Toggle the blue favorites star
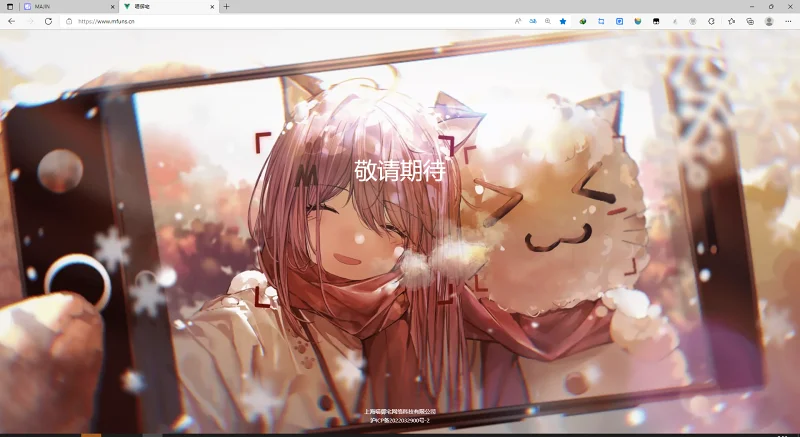Image resolution: width=800 pixels, height=437 pixels. pos(563,21)
